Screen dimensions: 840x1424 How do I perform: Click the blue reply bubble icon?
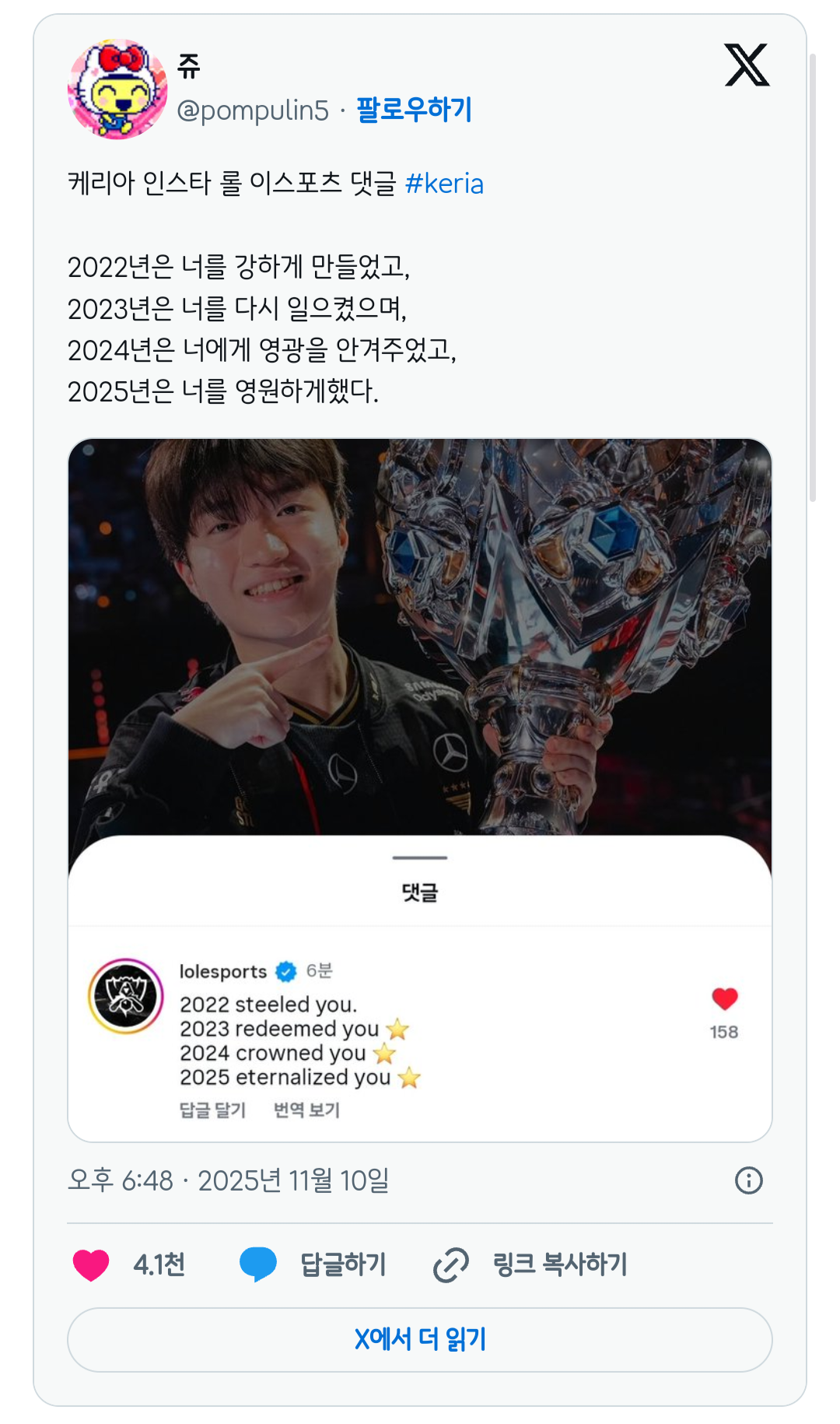coord(258,1264)
